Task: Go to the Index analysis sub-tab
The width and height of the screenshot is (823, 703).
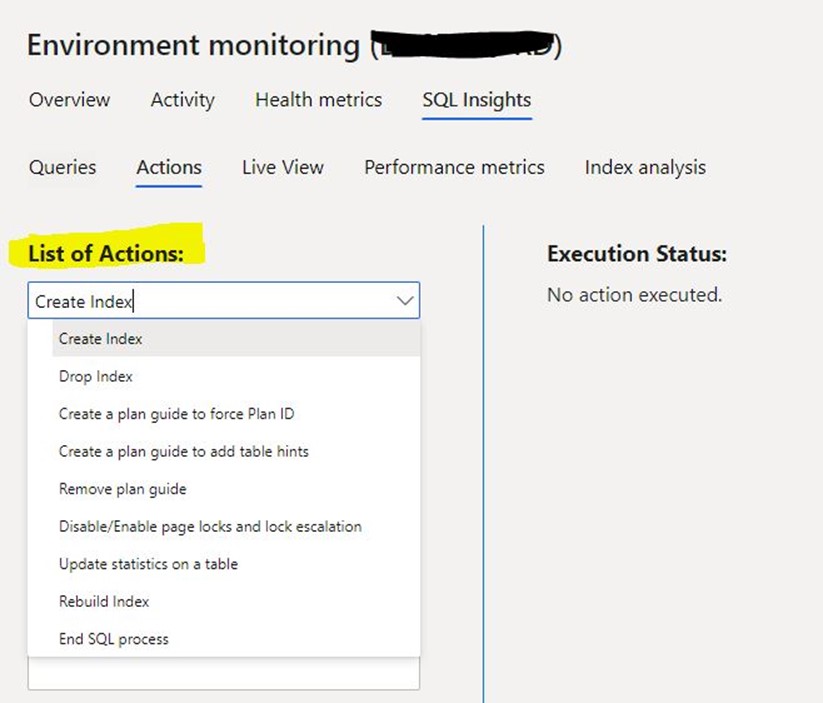Action: [645, 168]
